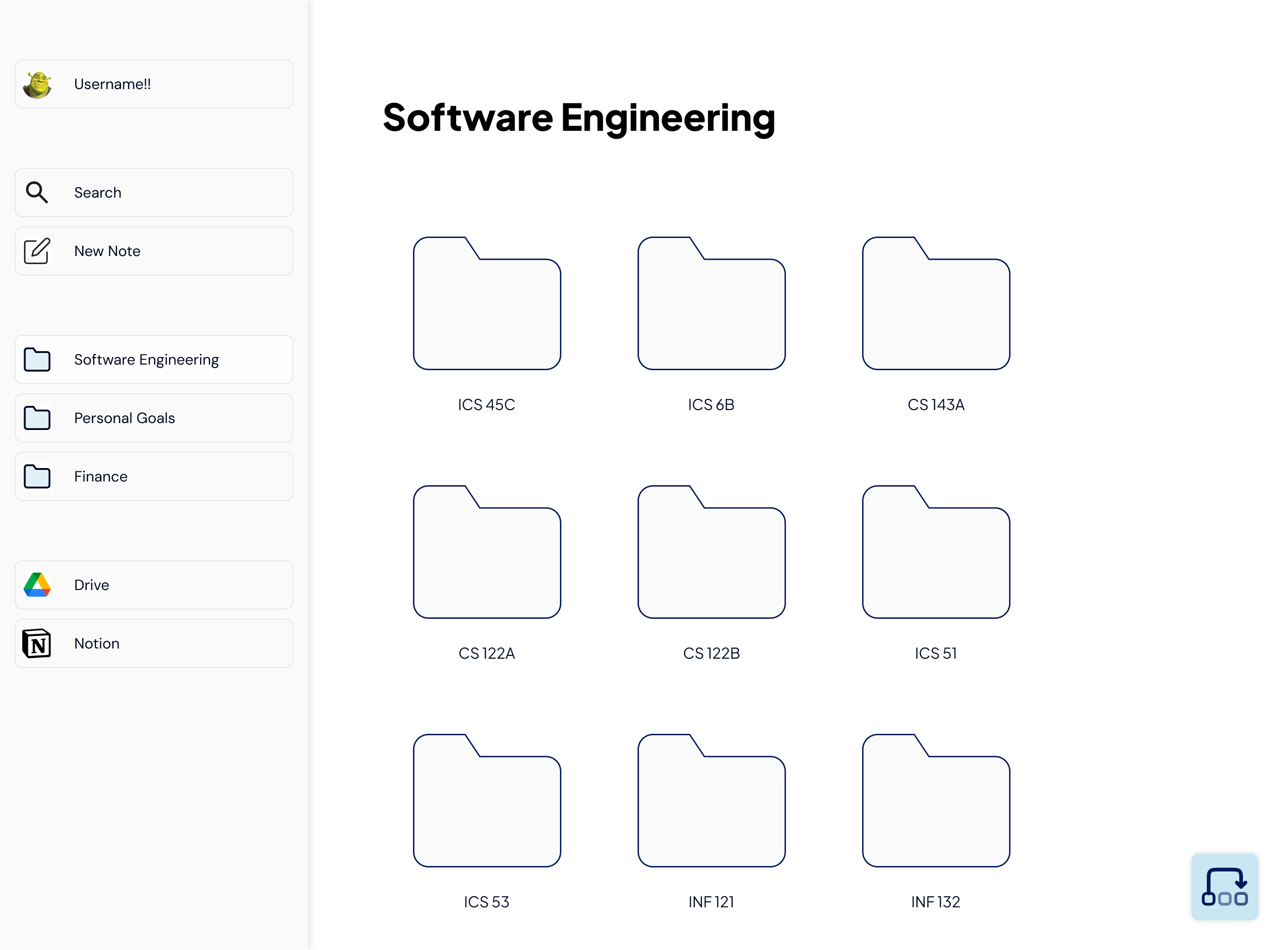Click the floating workflow button at bottom right
1288x950 pixels.
coord(1225,887)
